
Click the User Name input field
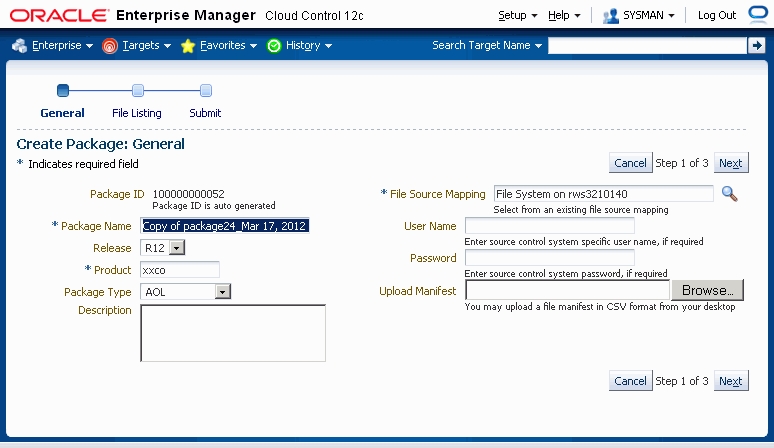550,226
